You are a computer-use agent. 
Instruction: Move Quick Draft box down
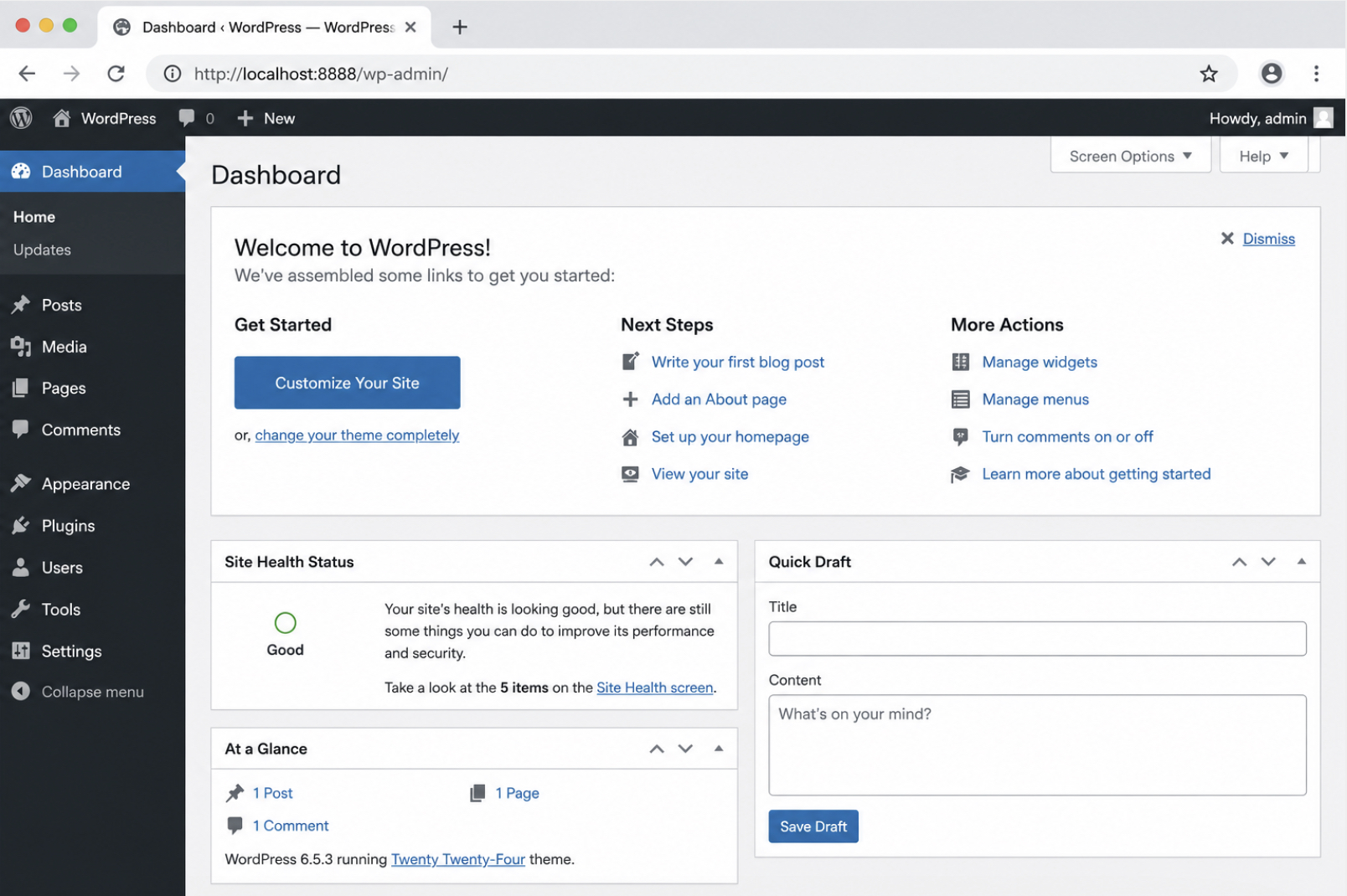(1268, 562)
